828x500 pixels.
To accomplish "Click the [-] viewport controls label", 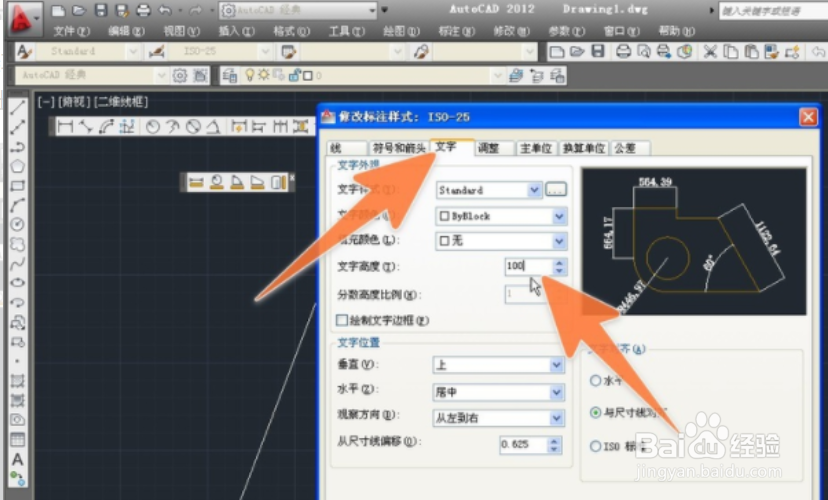I will tap(46, 101).
